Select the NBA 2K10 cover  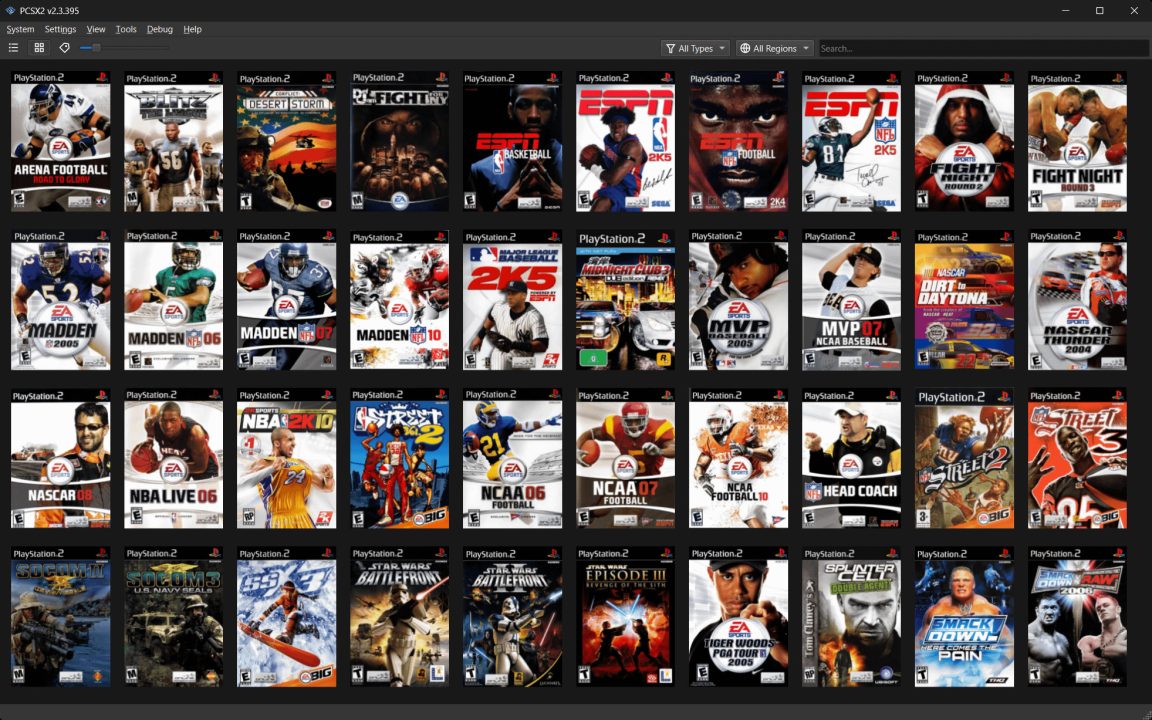pos(287,458)
